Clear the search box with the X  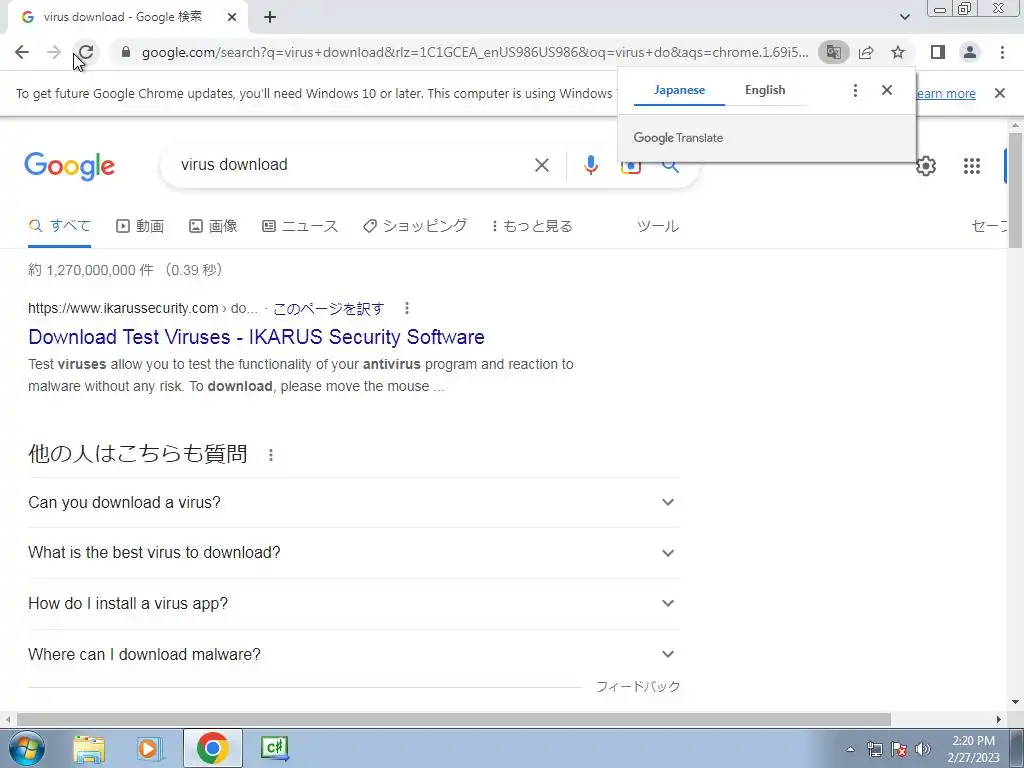pos(542,165)
